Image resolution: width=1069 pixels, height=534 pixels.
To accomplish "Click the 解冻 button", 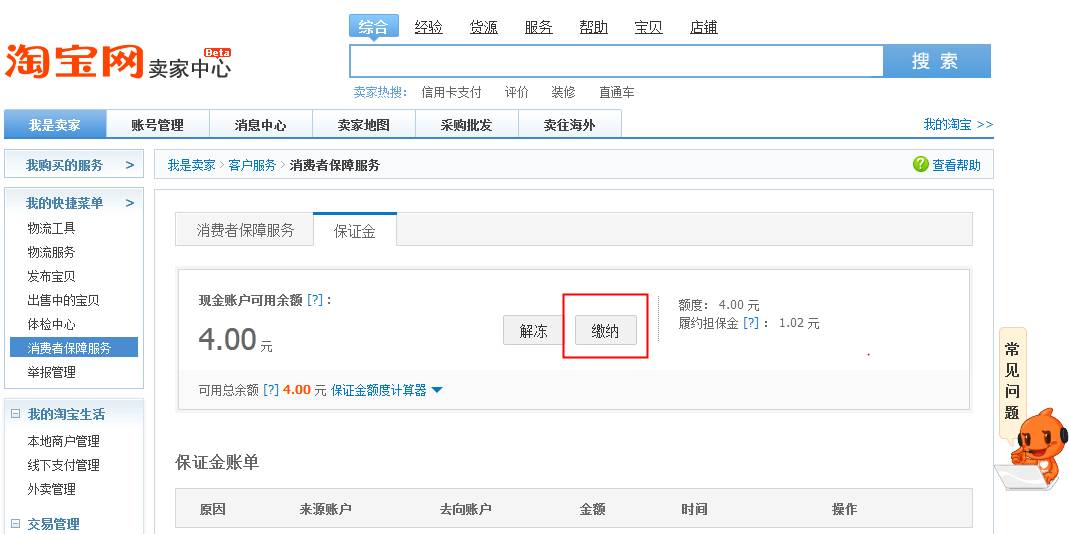I will tap(533, 331).
